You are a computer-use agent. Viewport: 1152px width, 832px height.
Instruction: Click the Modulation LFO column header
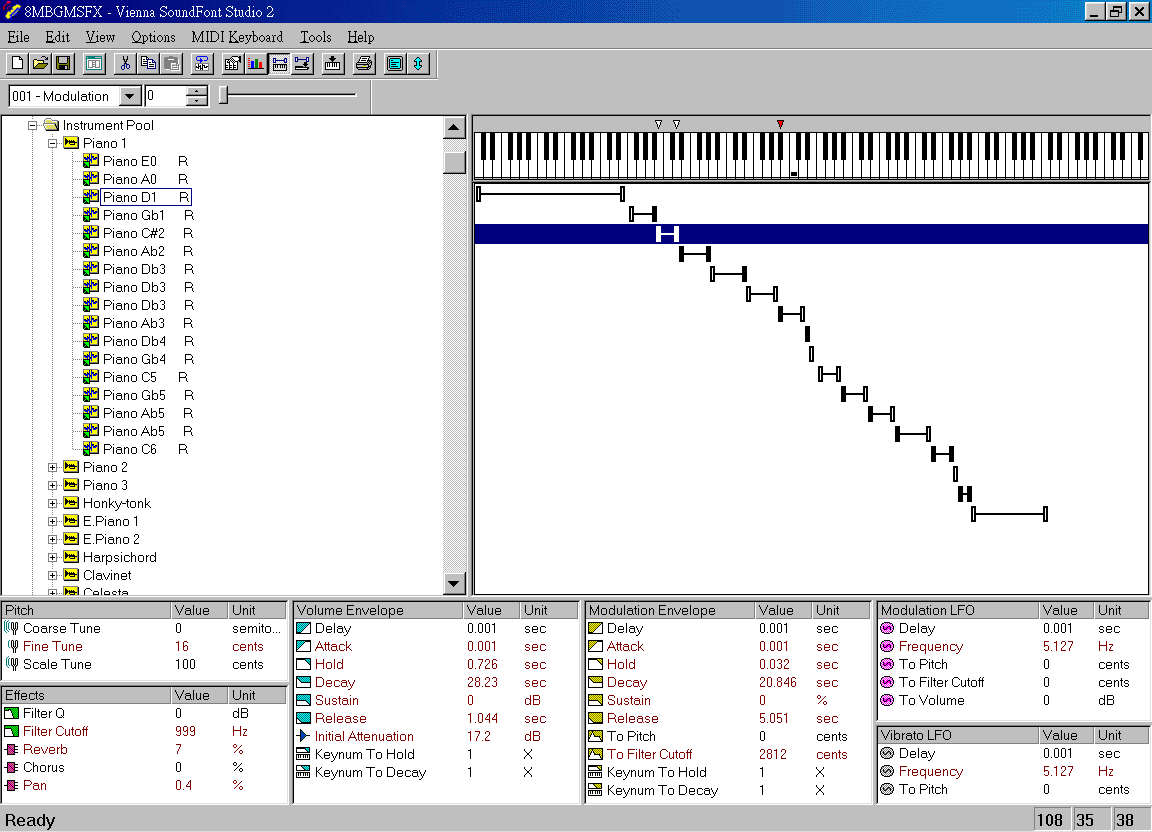point(959,610)
